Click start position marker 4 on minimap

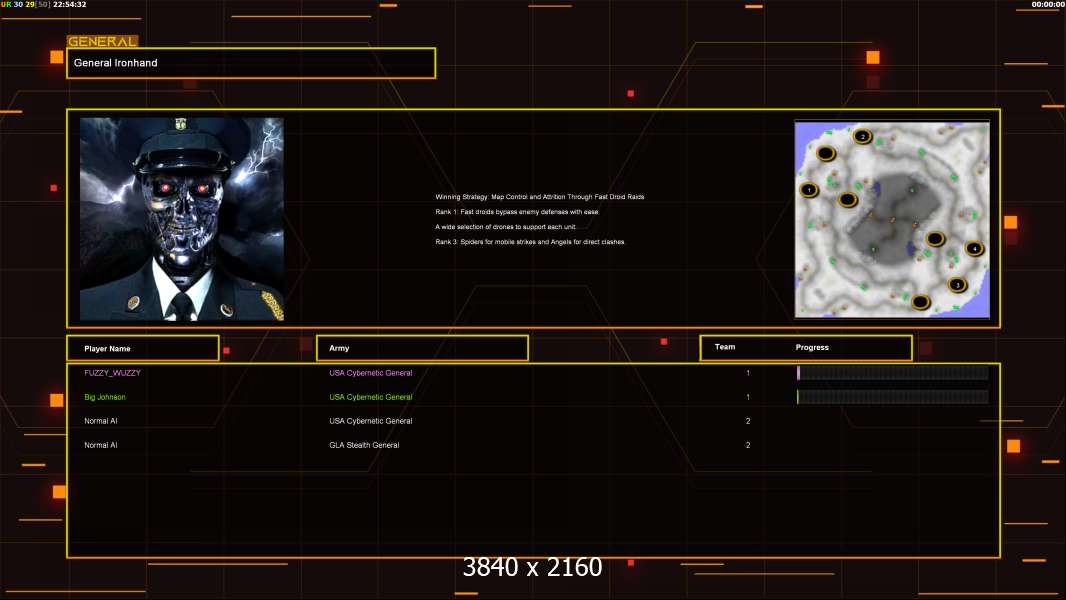(x=974, y=249)
